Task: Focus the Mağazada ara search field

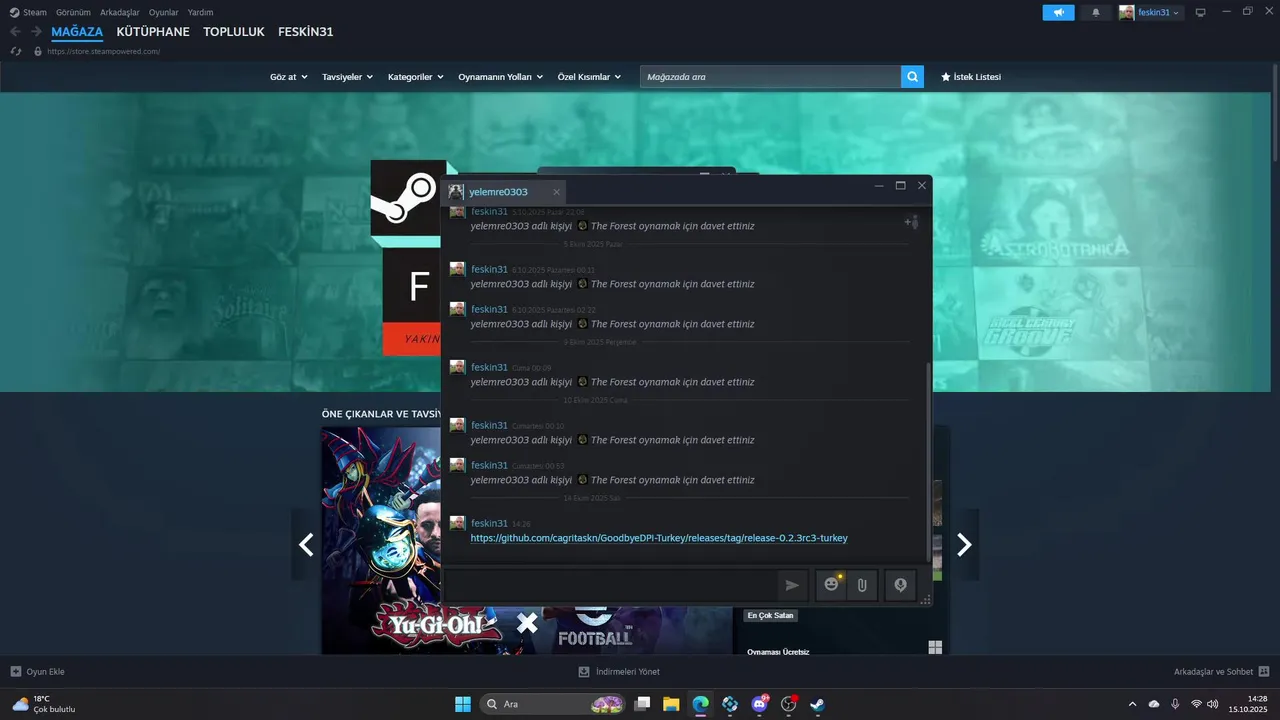Action: [771, 76]
